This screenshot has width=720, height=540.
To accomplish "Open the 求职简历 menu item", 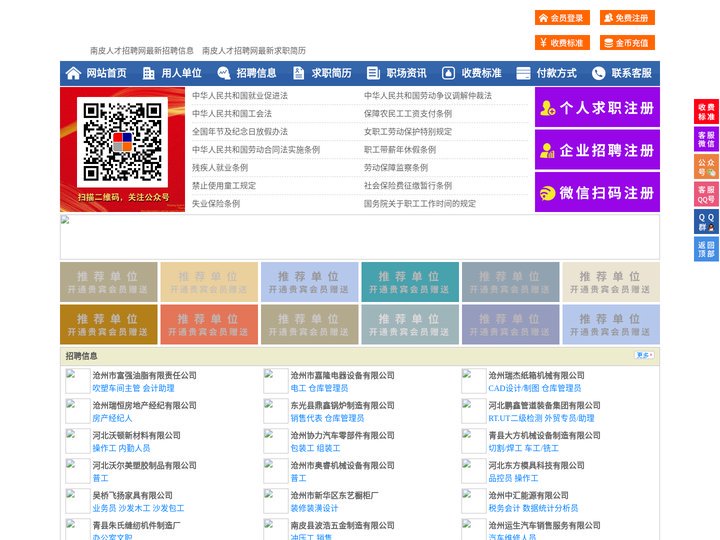I will [332, 73].
